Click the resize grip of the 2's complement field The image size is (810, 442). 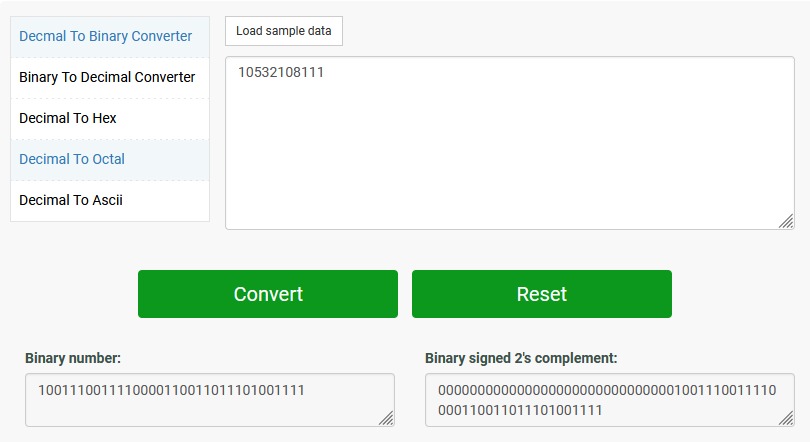click(x=786, y=418)
